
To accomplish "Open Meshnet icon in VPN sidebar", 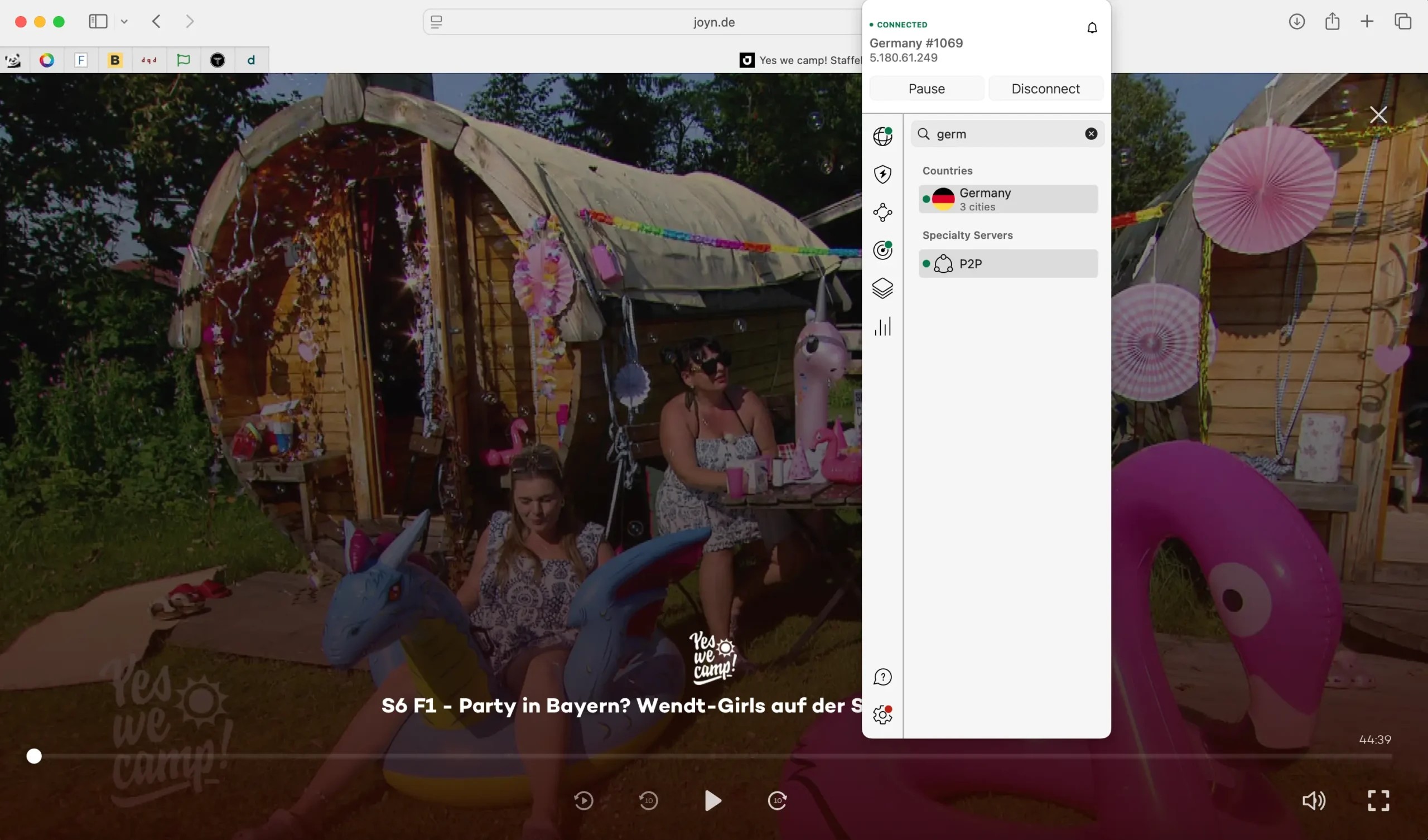I will [x=882, y=213].
